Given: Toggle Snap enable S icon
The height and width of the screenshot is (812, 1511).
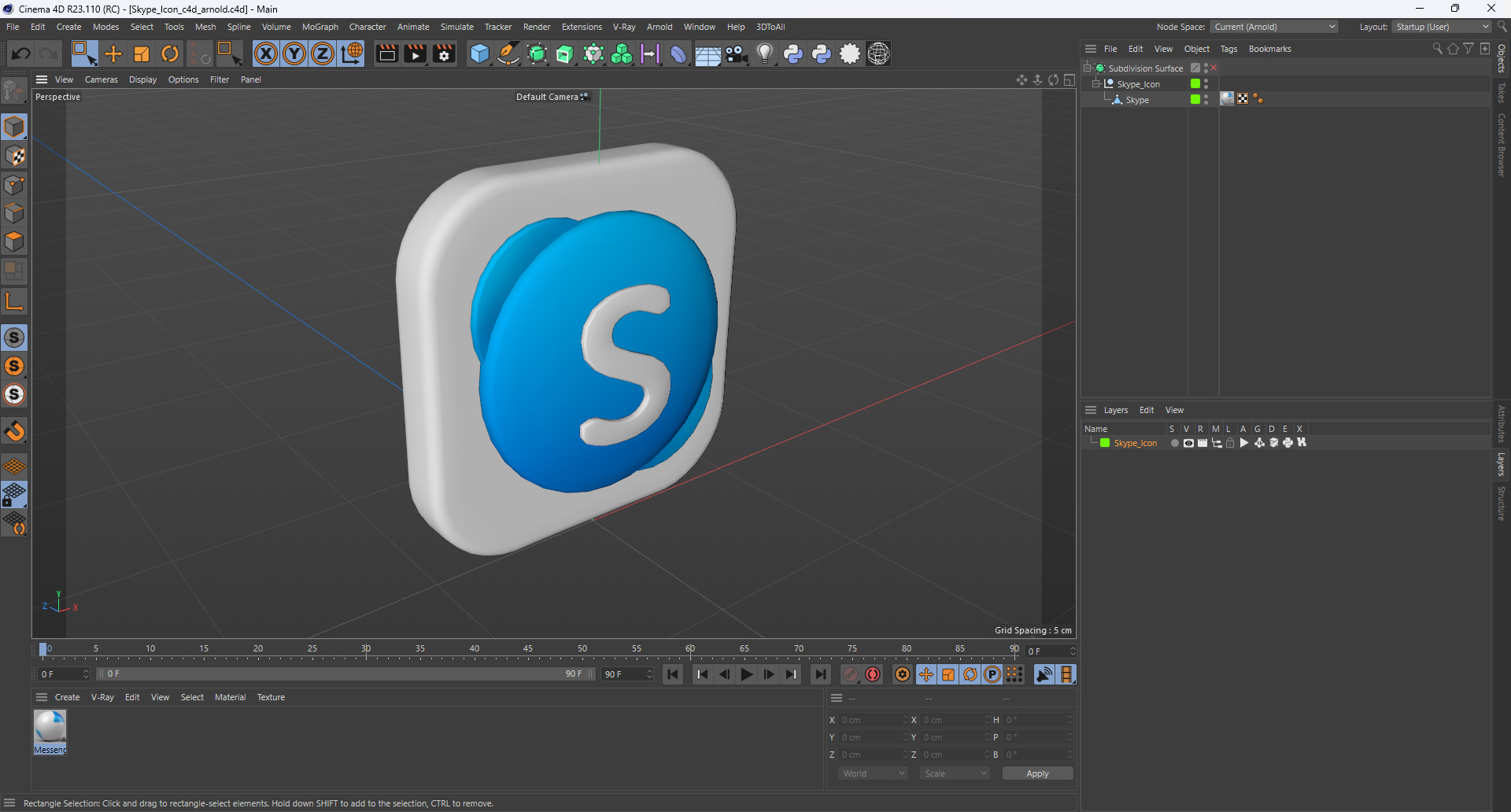Looking at the screenshot, I should 14,338.
